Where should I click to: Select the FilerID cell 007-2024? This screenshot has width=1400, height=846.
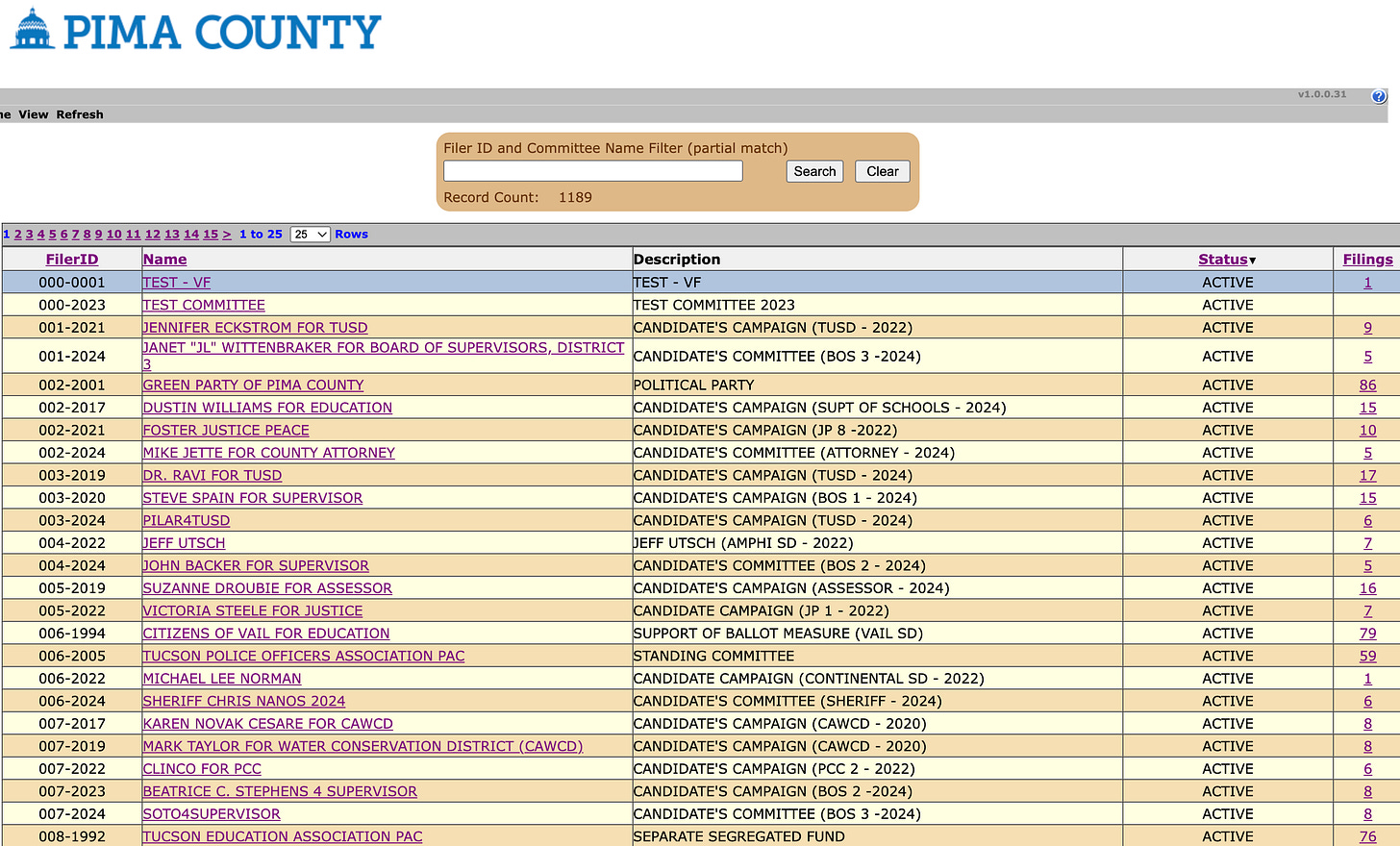click(x=72, y=814)
